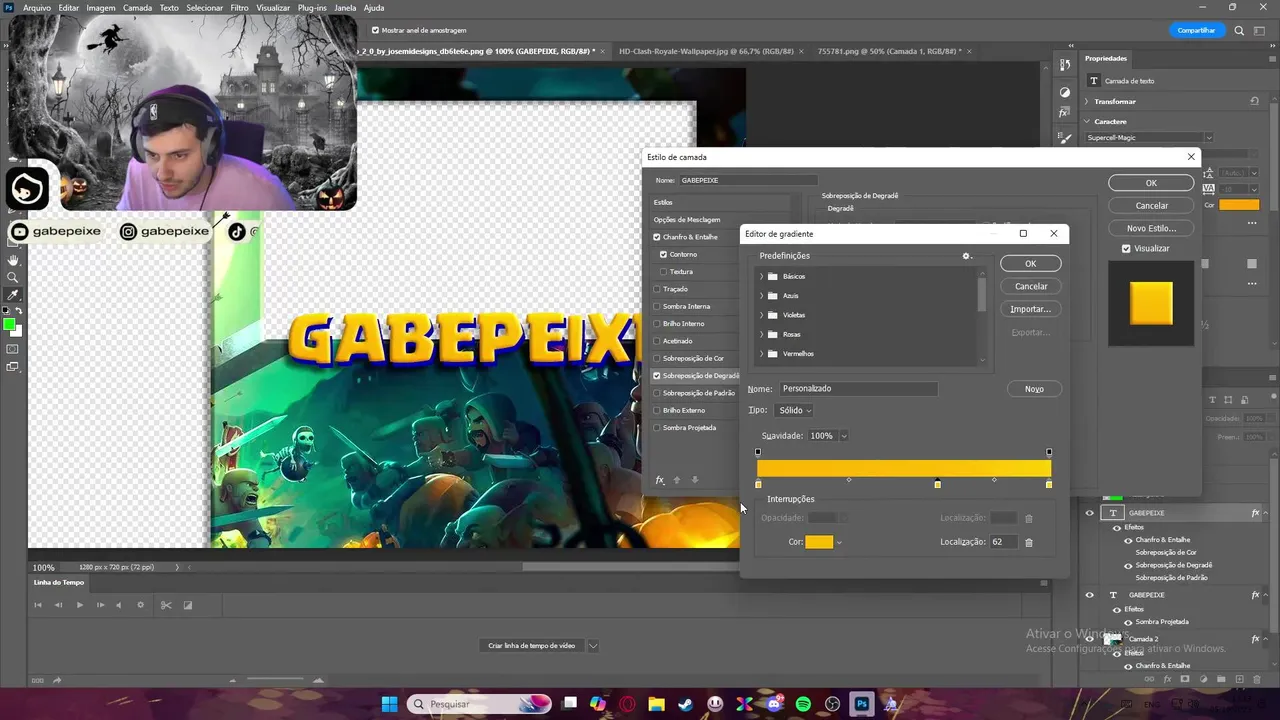The image size is (1280, 720).
Task: Enable Textura checkbox
Action: pos(663,271)
